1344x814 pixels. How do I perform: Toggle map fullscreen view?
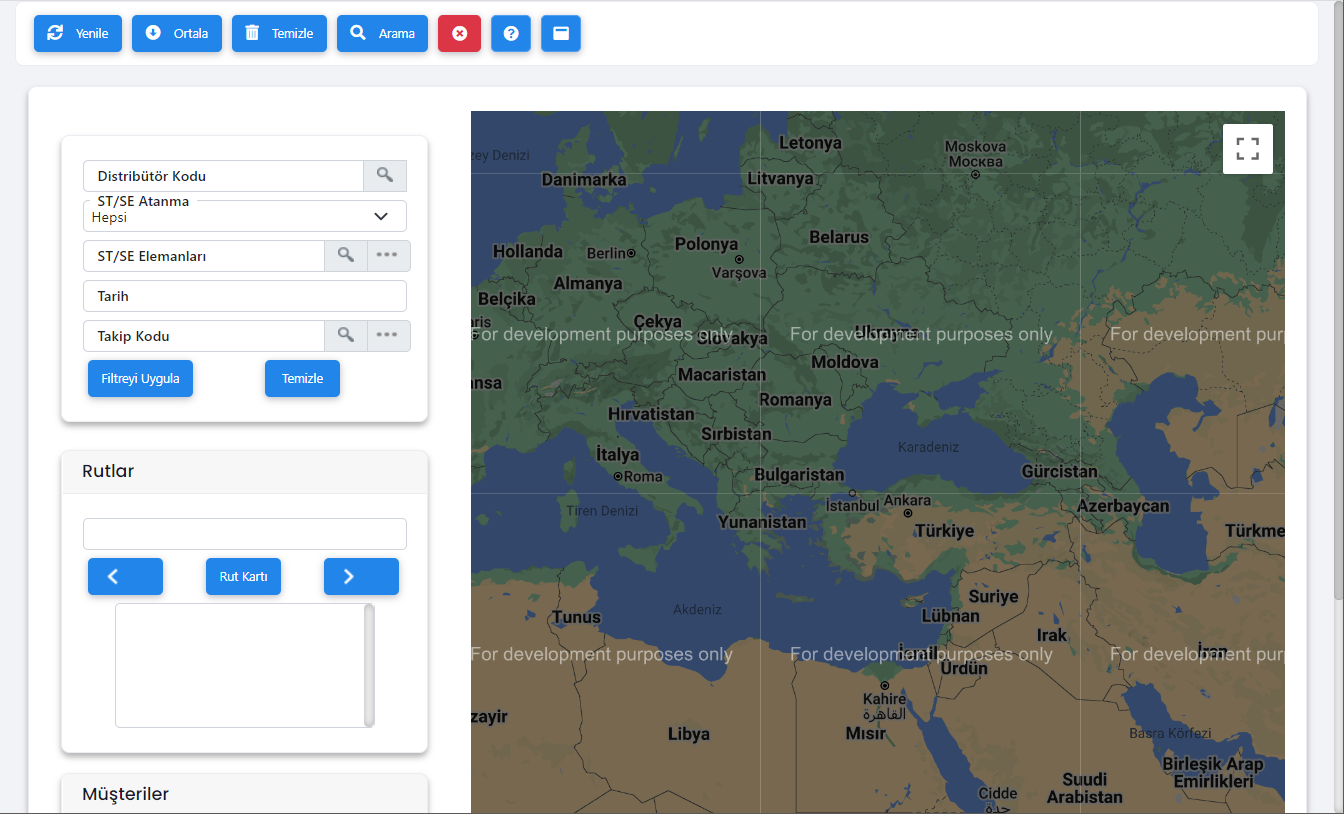click(x=1248, y=149)
